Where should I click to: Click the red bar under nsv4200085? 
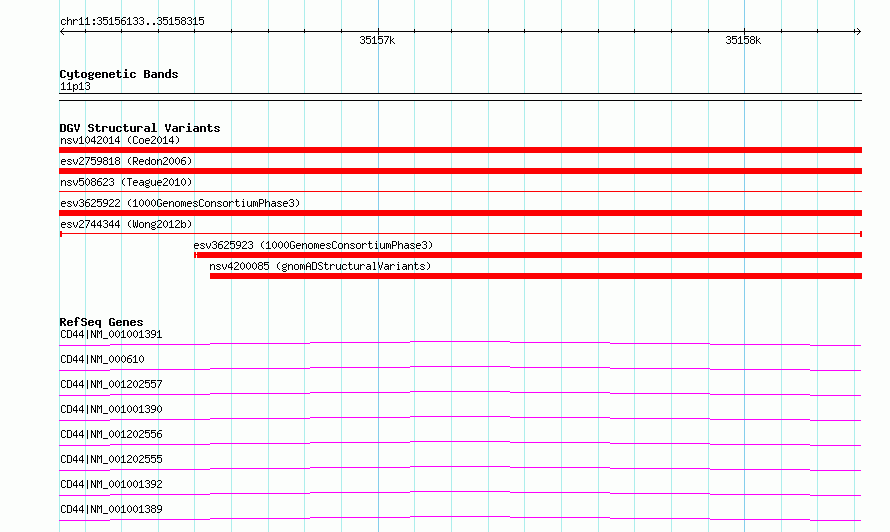pyautogui.click(x=536, y=276)
